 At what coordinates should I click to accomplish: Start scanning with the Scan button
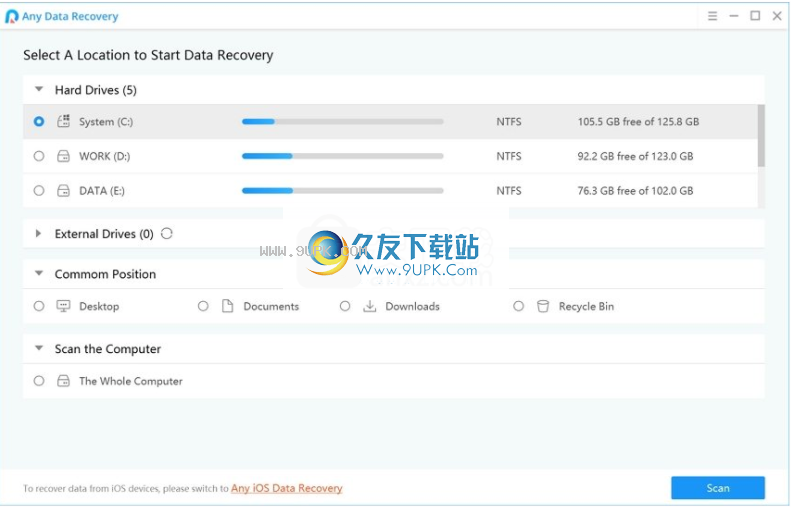(x=718, y=488)
